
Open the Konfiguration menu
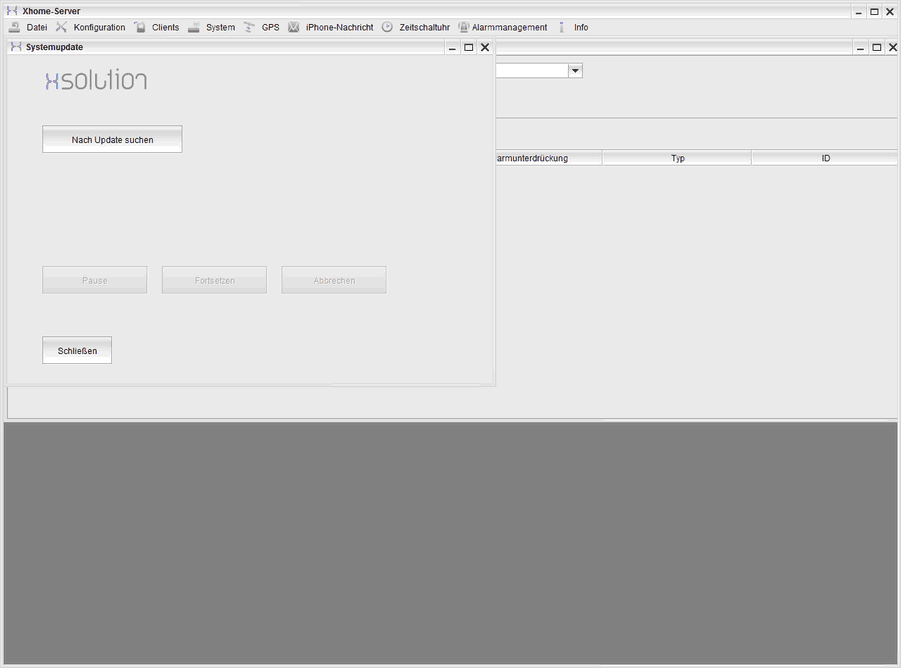tap(97, 27)
